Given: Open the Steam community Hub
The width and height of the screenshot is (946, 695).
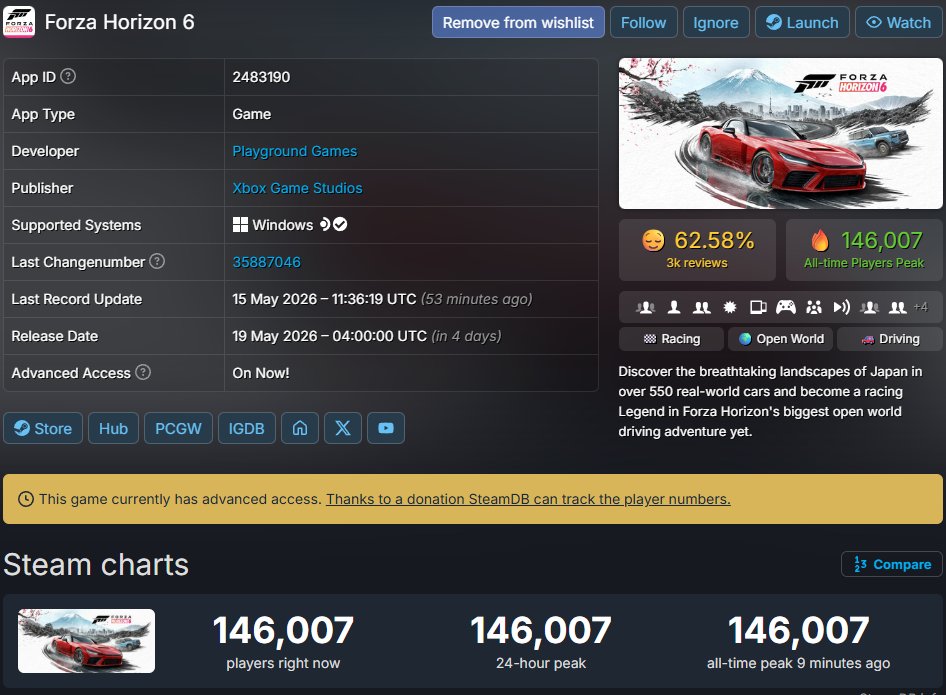Looking at the screenshot, I should tap(113, 428).
